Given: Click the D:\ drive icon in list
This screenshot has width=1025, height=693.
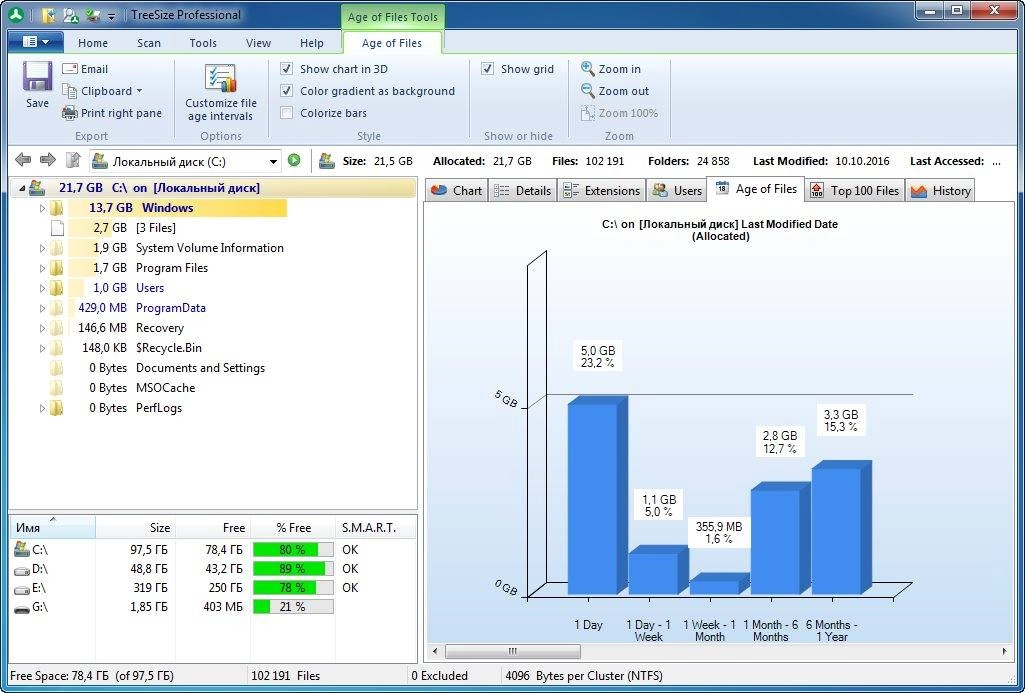Looking at the screenshot, I should click(22, 570).
